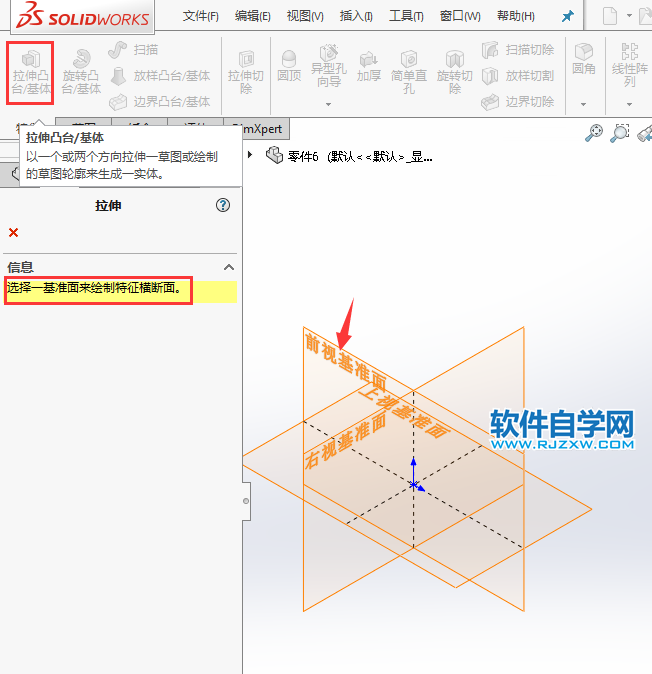Click the SOLIDWORKS logo
652x674 pixels.
coord(83,15)
